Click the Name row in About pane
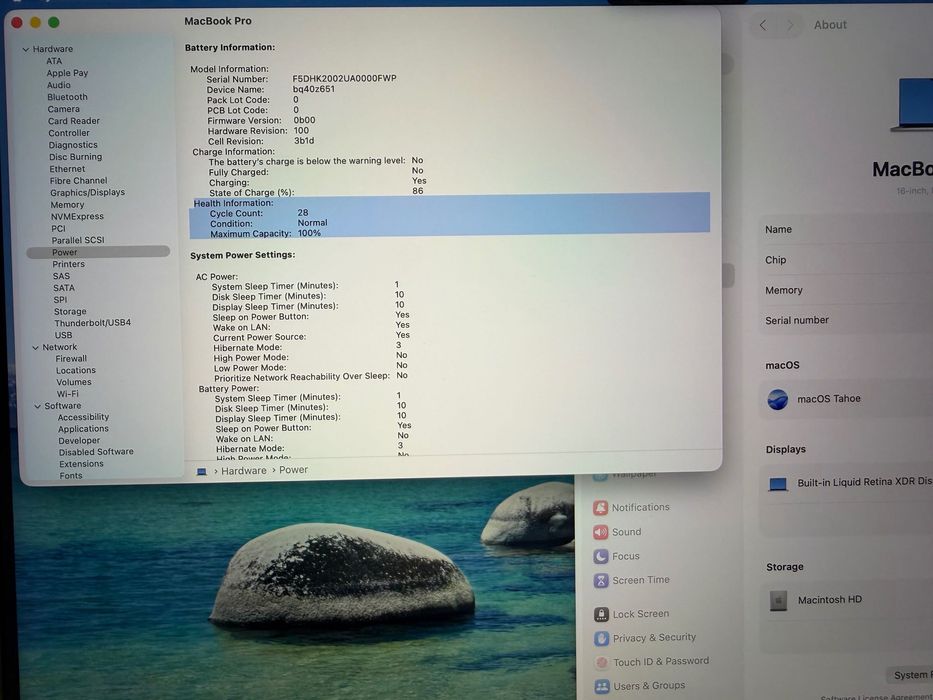 [846, 229]
